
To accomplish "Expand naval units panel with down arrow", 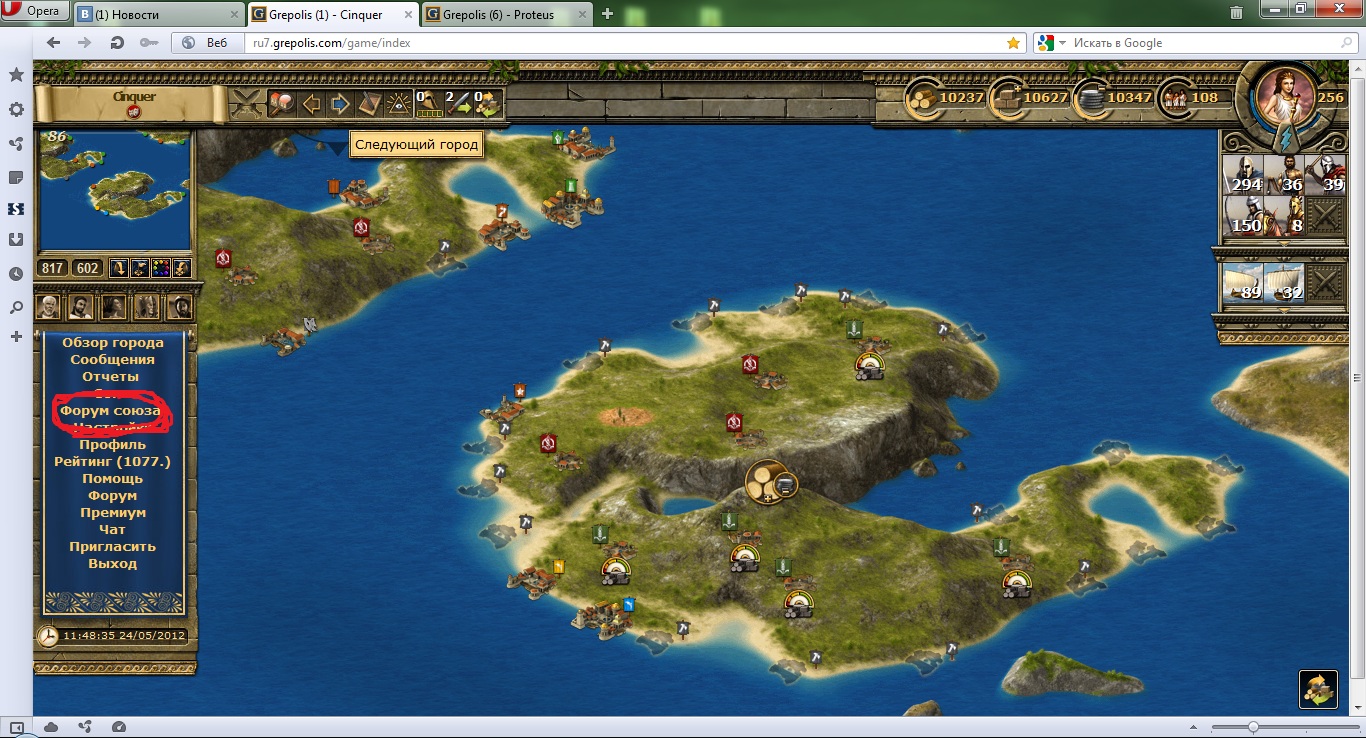I will 1283,313.
